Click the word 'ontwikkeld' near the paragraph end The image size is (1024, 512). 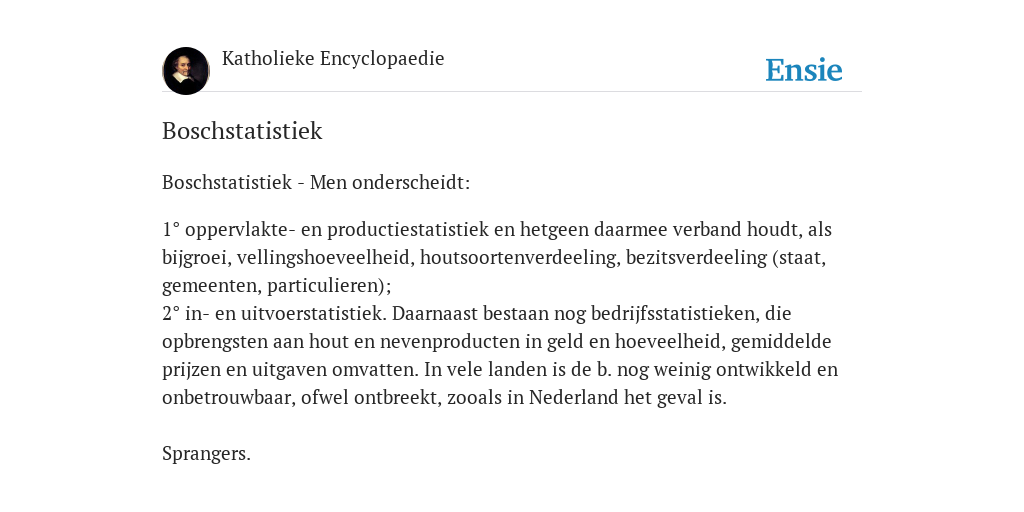(763, 370)
